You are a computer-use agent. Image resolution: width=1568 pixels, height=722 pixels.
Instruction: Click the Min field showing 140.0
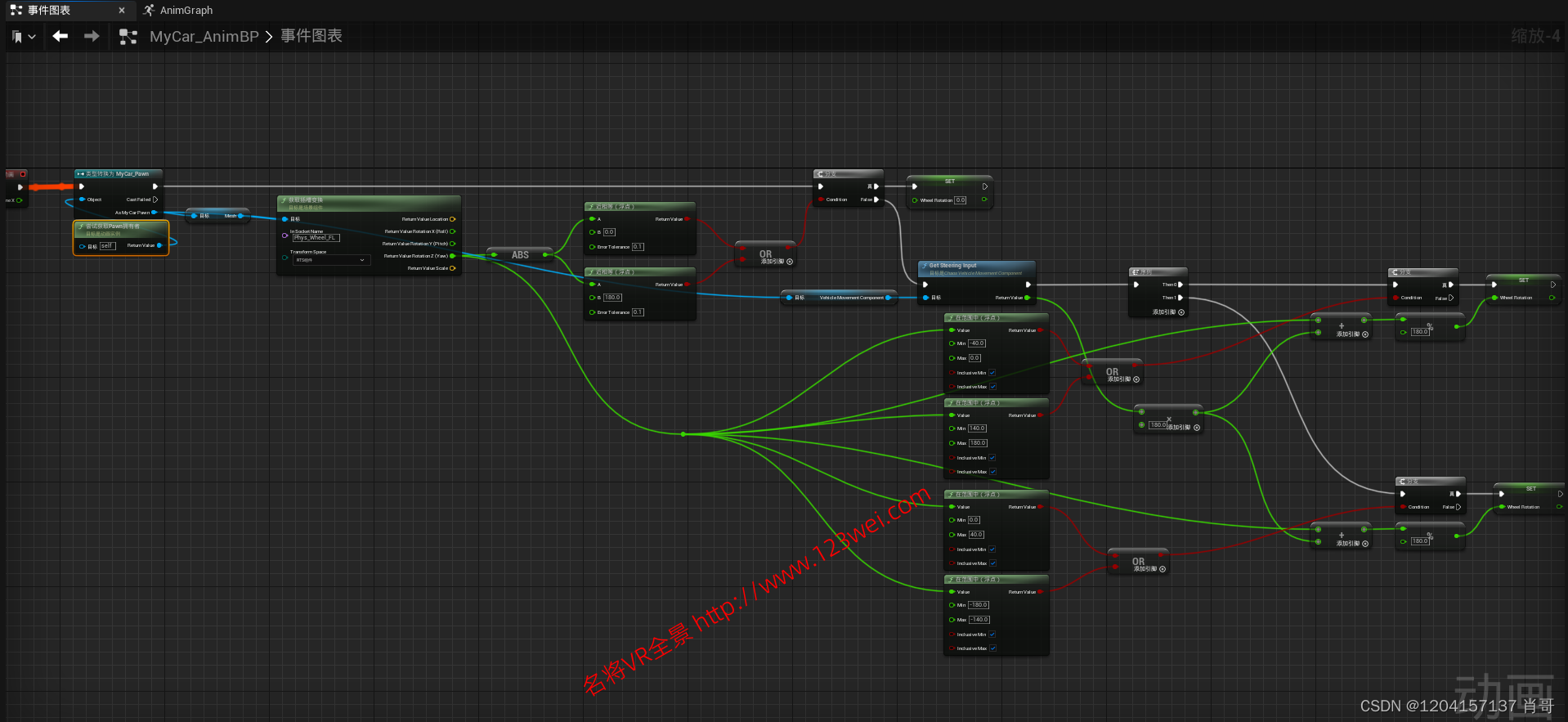pyautogui.click(x=978, y=428)
